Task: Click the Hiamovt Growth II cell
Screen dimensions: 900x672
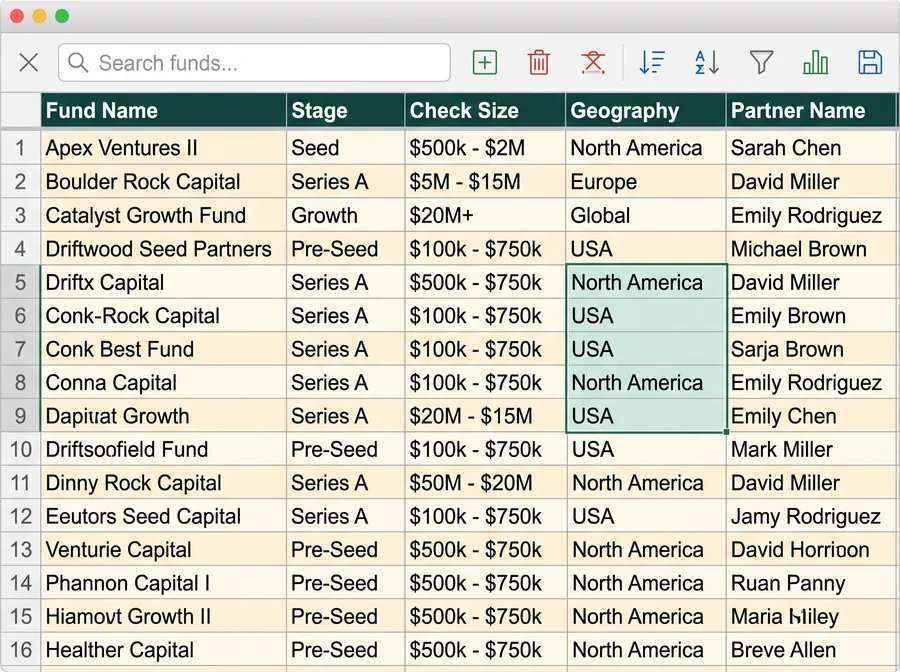Action: 164,616
